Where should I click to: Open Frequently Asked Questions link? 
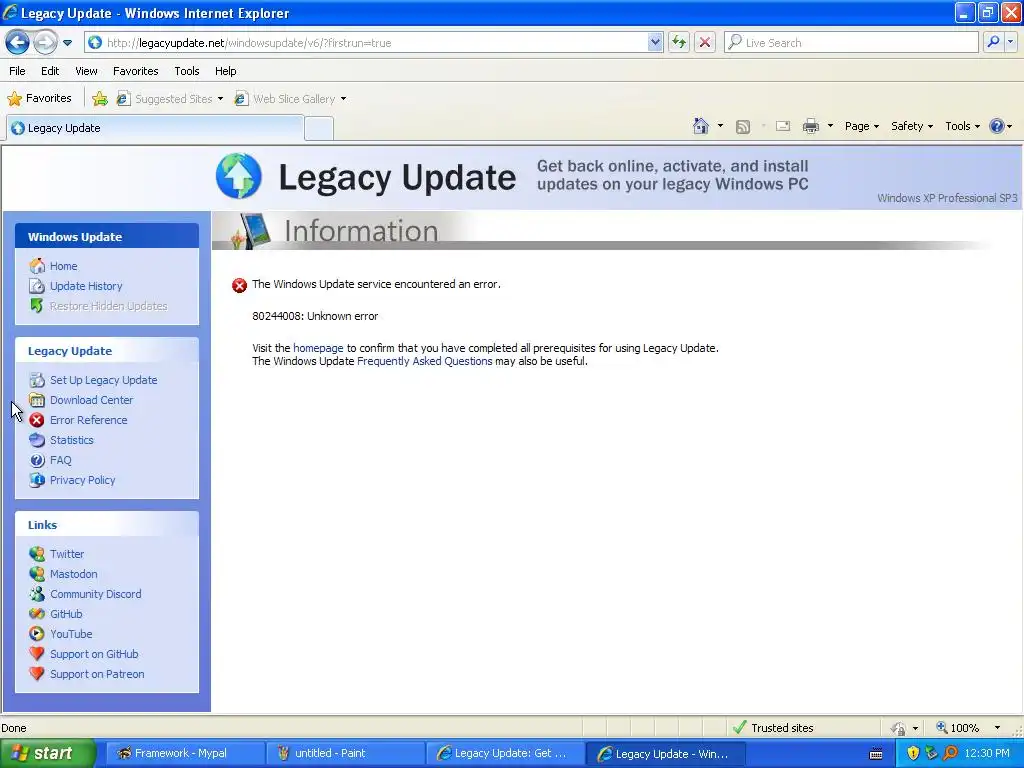pyautogui.click(x=424, y=361)
